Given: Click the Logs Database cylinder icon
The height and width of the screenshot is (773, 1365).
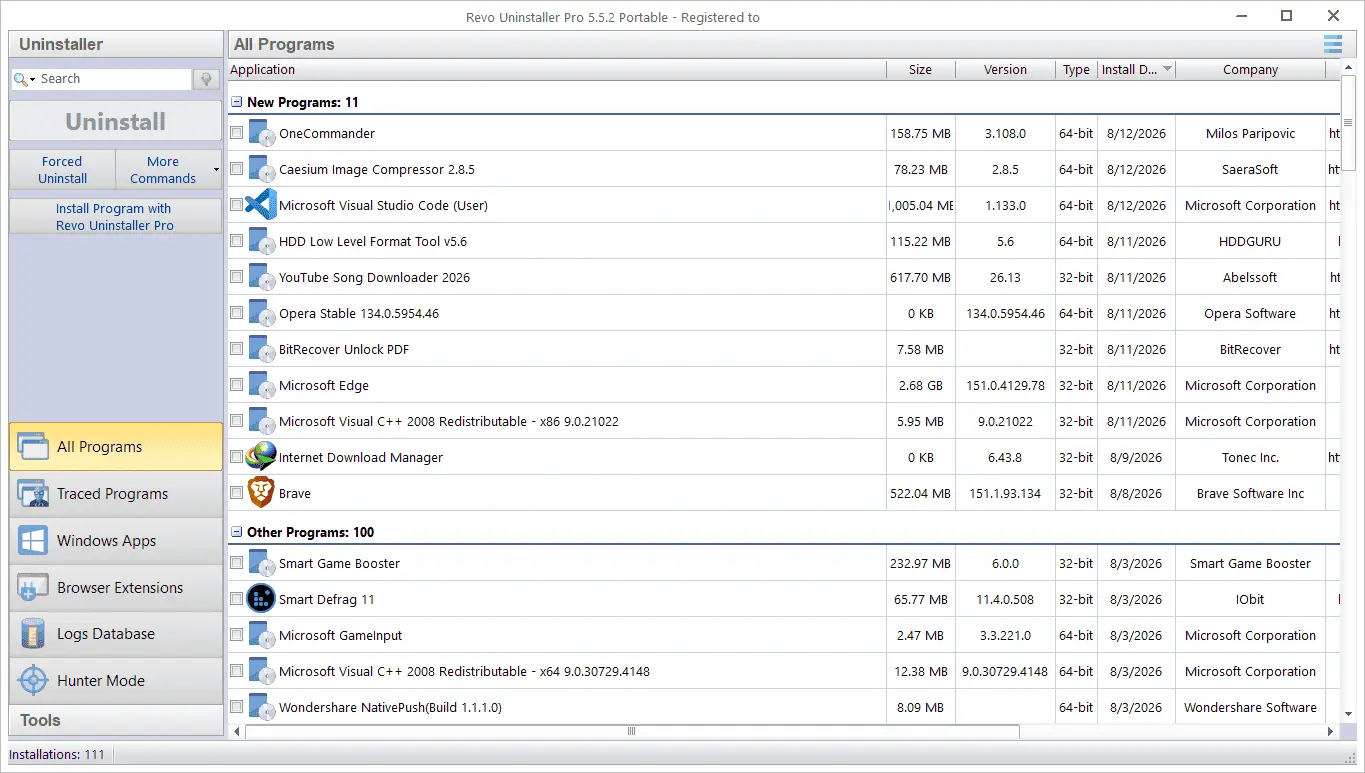Looking at the screenshot, I should (x=33, y=634).
